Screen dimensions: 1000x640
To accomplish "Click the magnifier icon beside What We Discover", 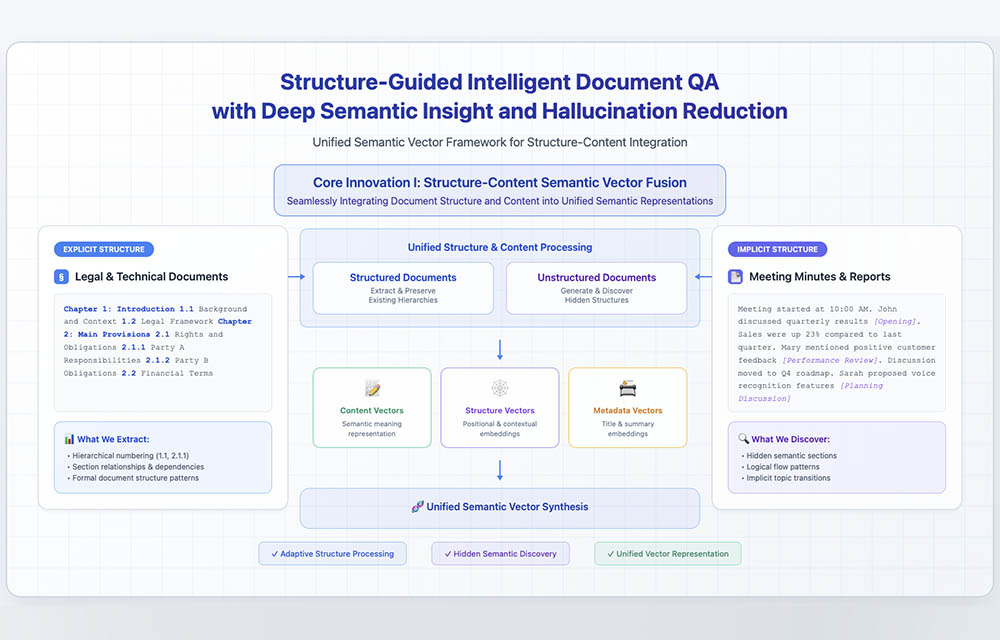I will tap(743, 438).
